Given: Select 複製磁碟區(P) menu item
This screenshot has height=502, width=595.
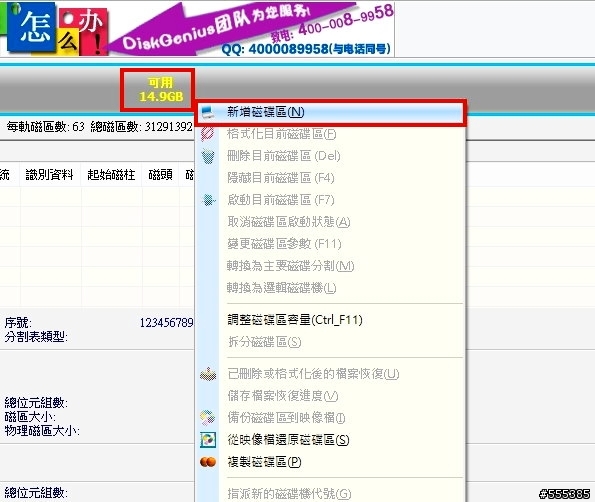Looking at the screenshot, I should pyautogui.click(x=264, y=462).
